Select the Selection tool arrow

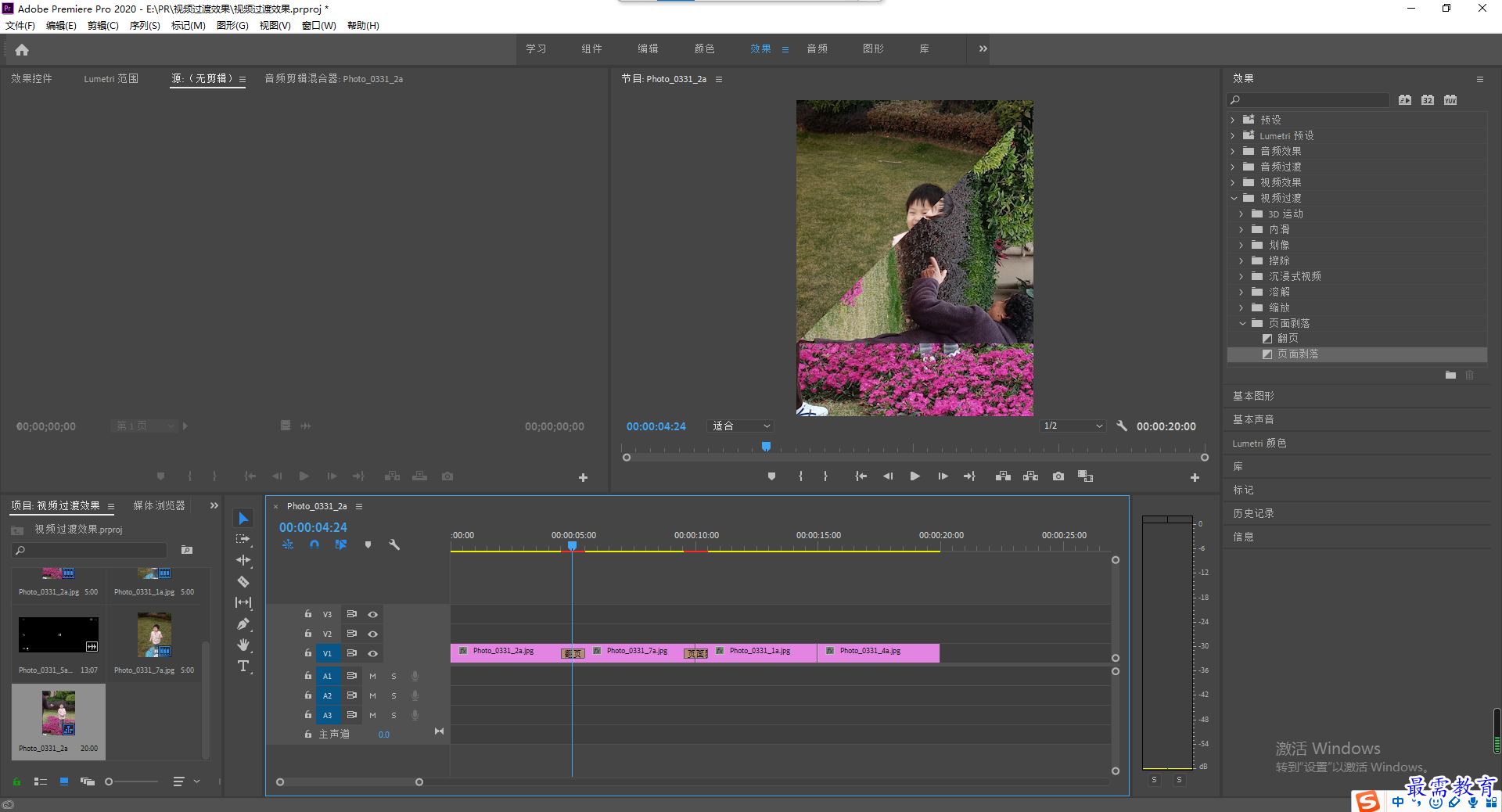243,519
